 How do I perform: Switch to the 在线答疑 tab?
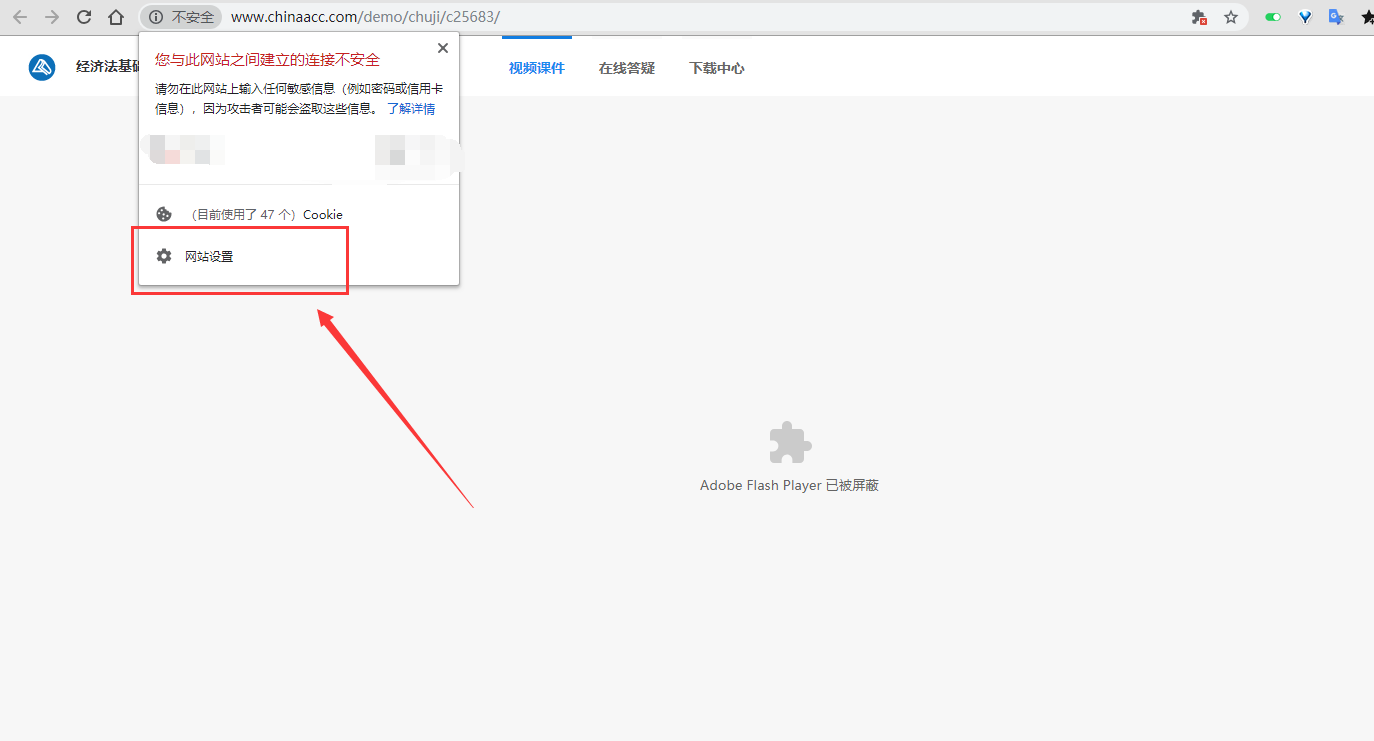pyautogui.click(x=627, y=68)
